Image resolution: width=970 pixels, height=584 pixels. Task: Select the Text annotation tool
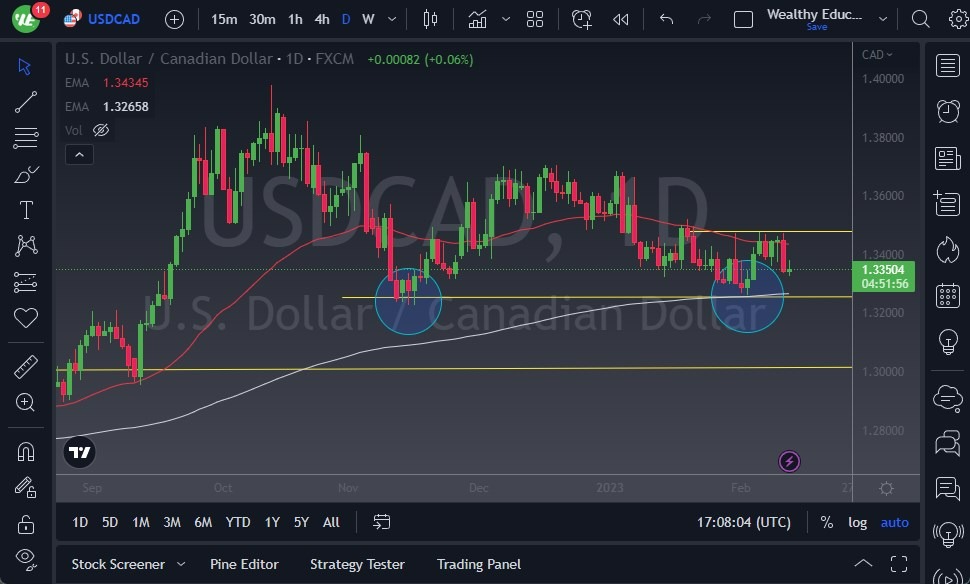point(25,210)
